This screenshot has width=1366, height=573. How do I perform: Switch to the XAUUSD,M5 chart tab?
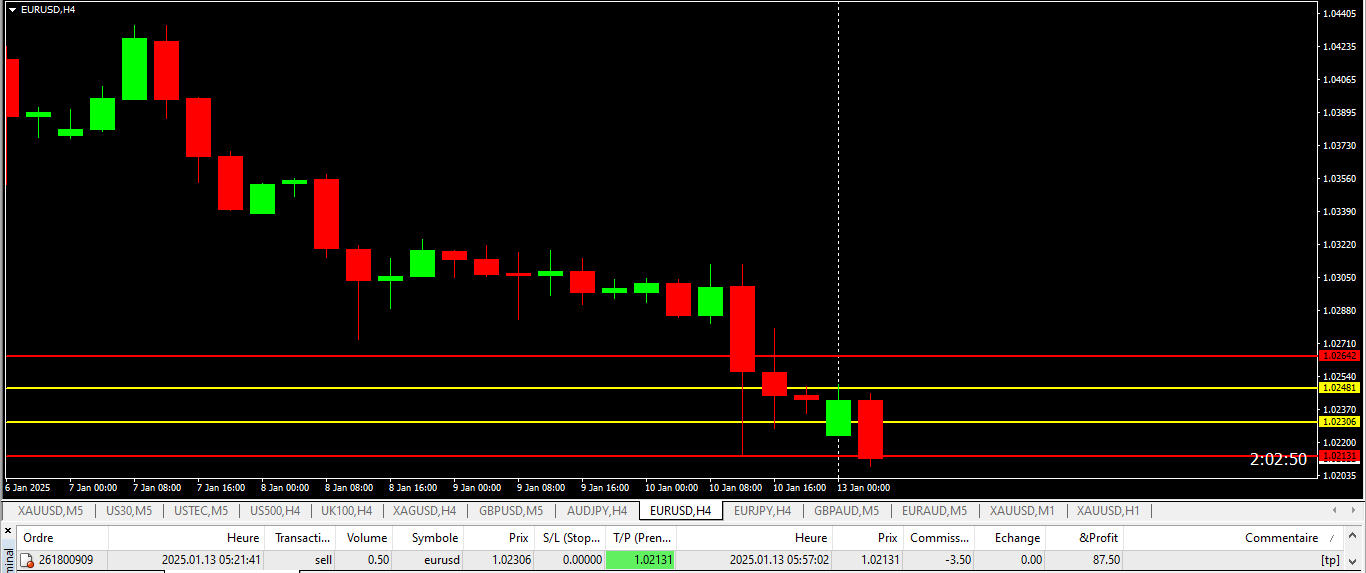[x=50, y=511]
